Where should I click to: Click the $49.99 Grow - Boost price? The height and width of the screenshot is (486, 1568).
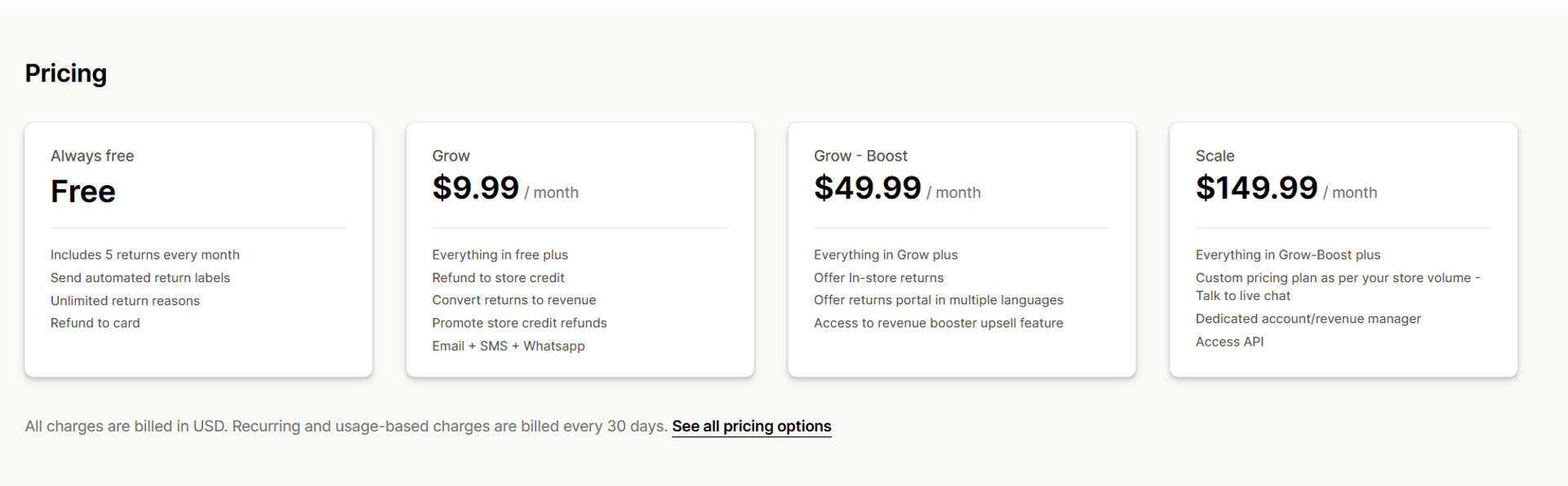click(x=867, y=188)
